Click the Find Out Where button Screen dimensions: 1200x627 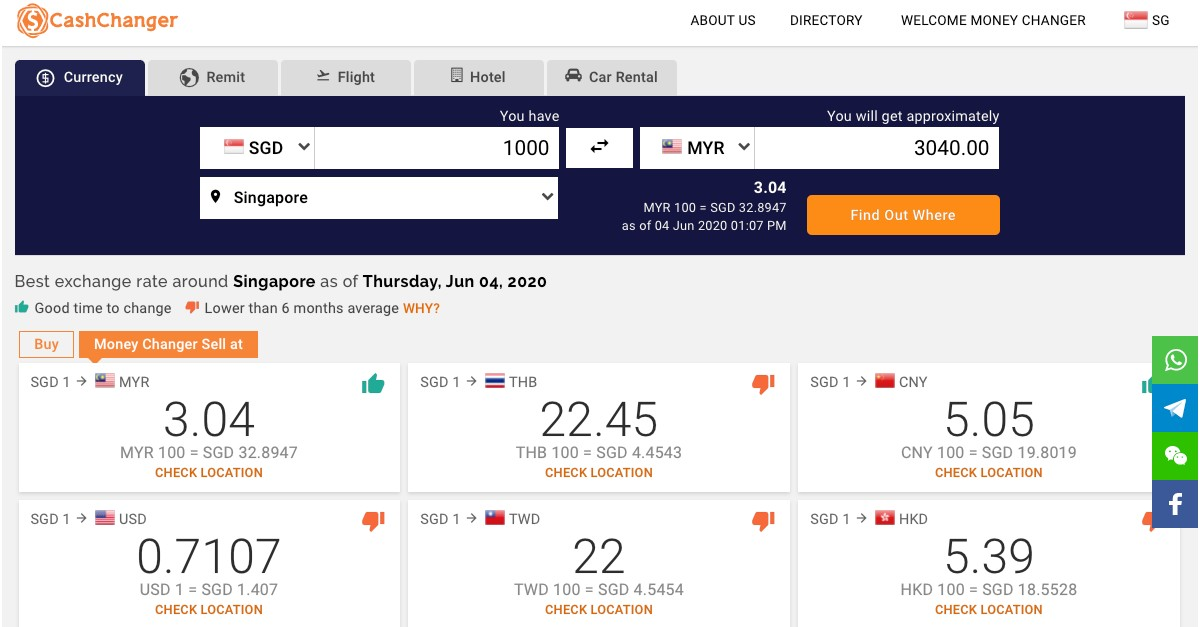[x=903, y=215]
